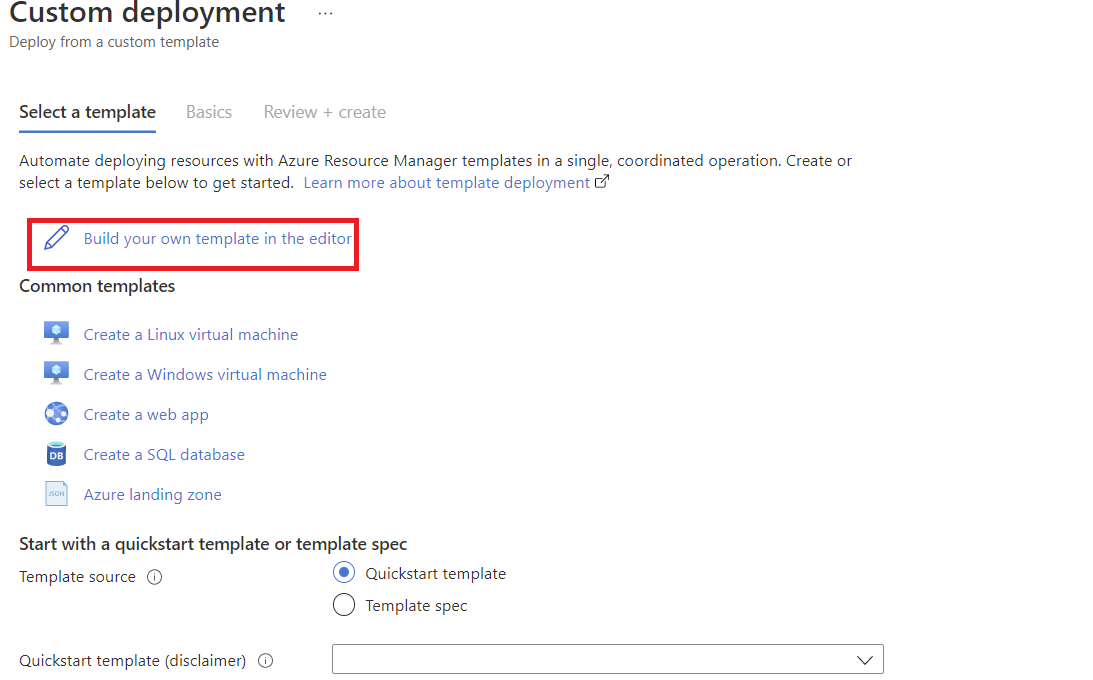Select the Quickstart template radio button
Image resolution: width=1093 pixels, height=680 pixels.
click(x=344, y=573)
